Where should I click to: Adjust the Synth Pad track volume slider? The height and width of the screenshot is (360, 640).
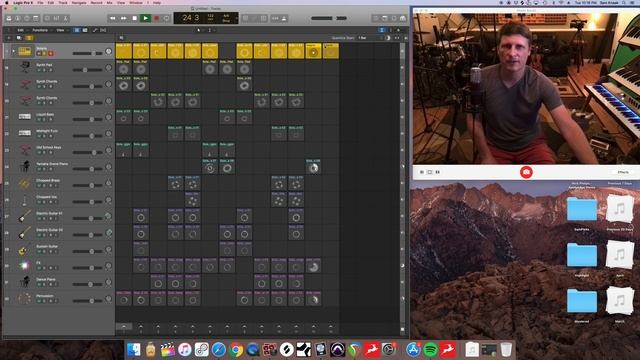(x=87, y=70)
